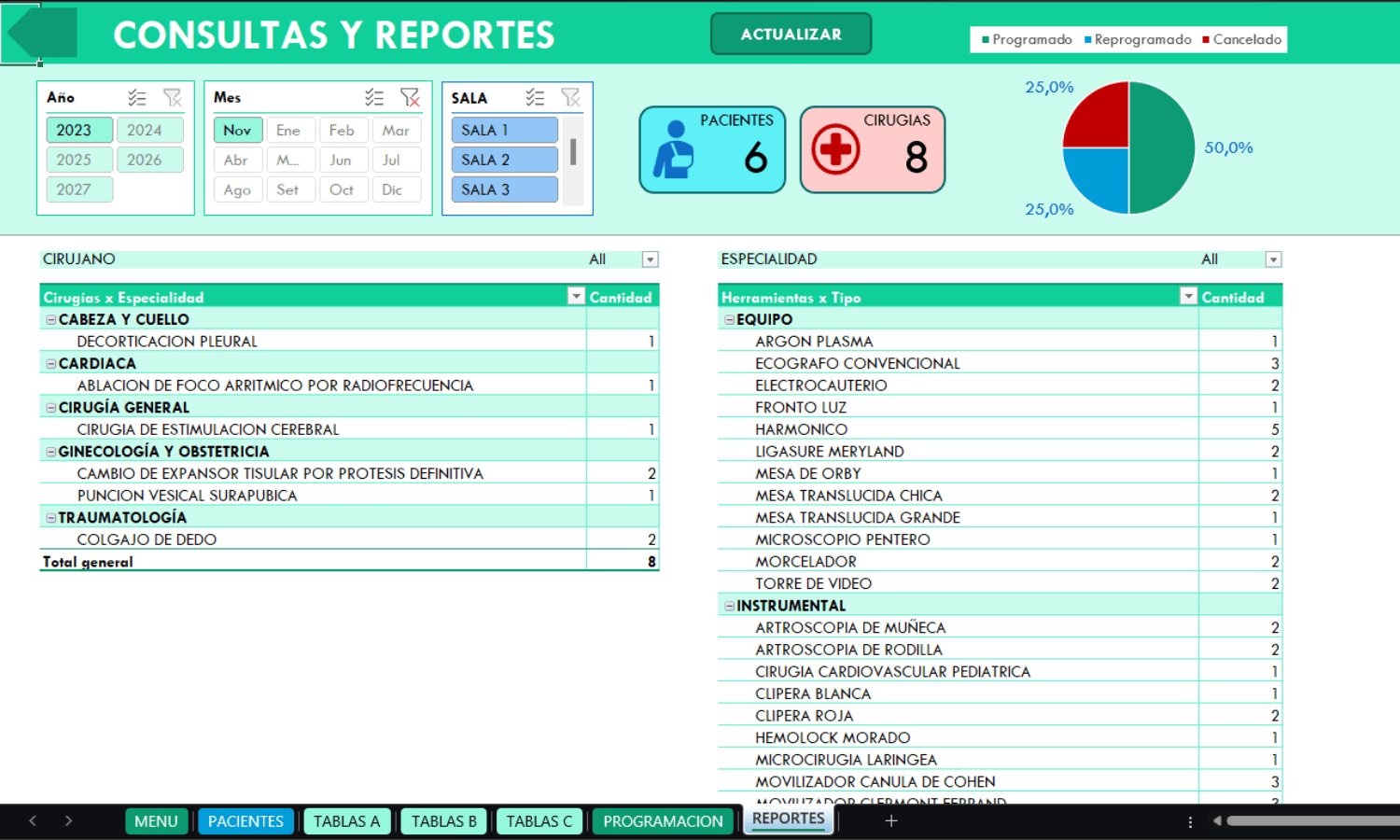Clear the SALA slicer filter
Screen dimensions: 1400x840
click(570, 97)
